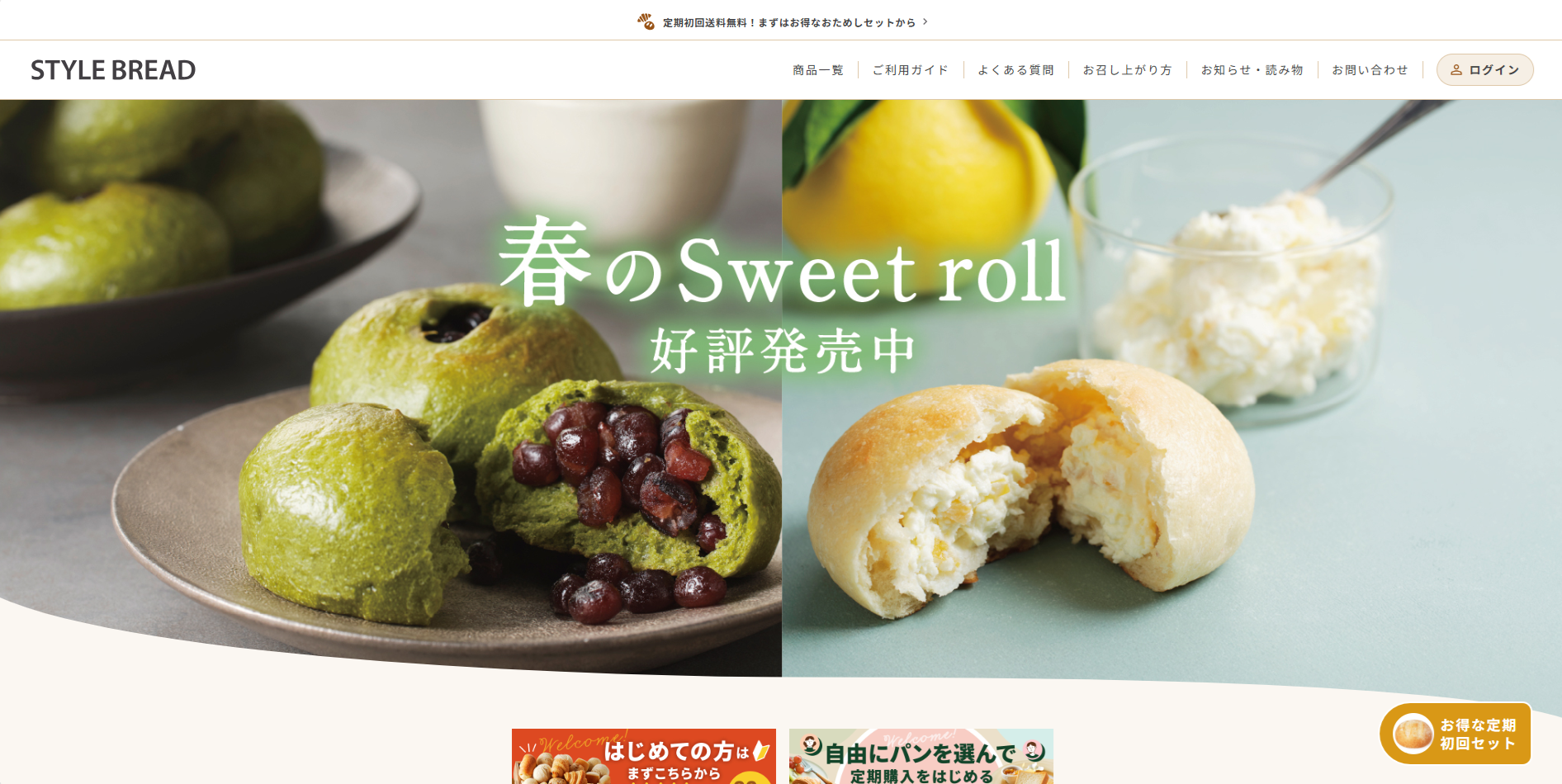This screenshot has width=1562, height=784.
Task: Open the STYLE BREAD logo home link
Action: point(113,70)
